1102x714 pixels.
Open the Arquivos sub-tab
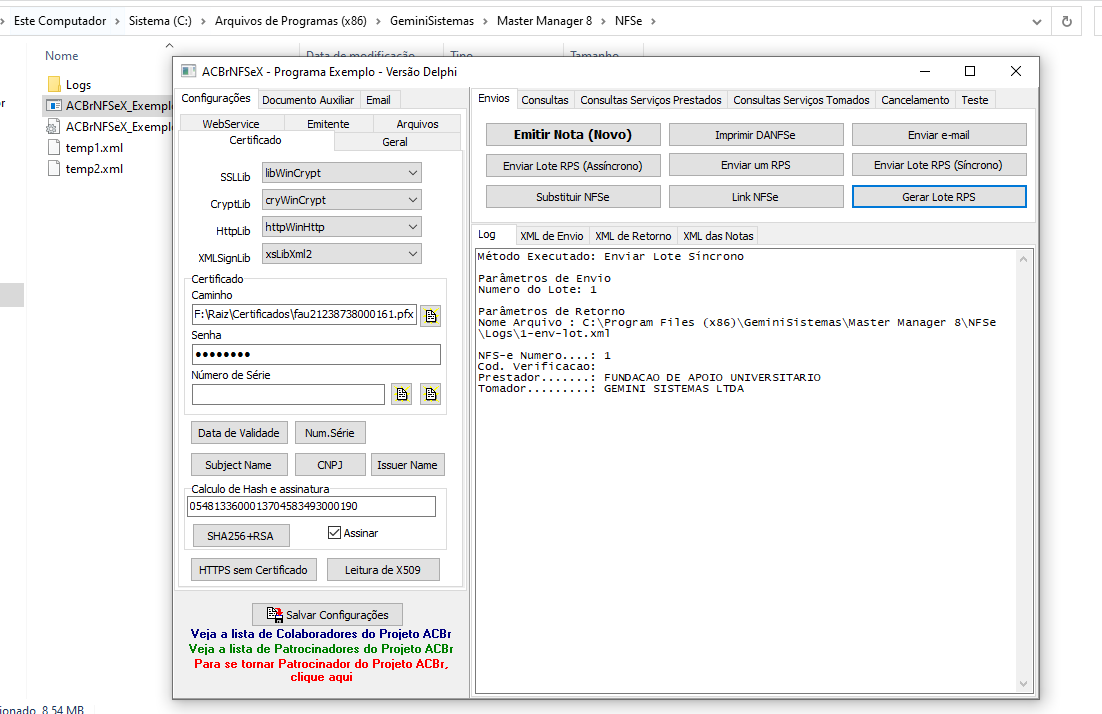[x=417, y=124]
